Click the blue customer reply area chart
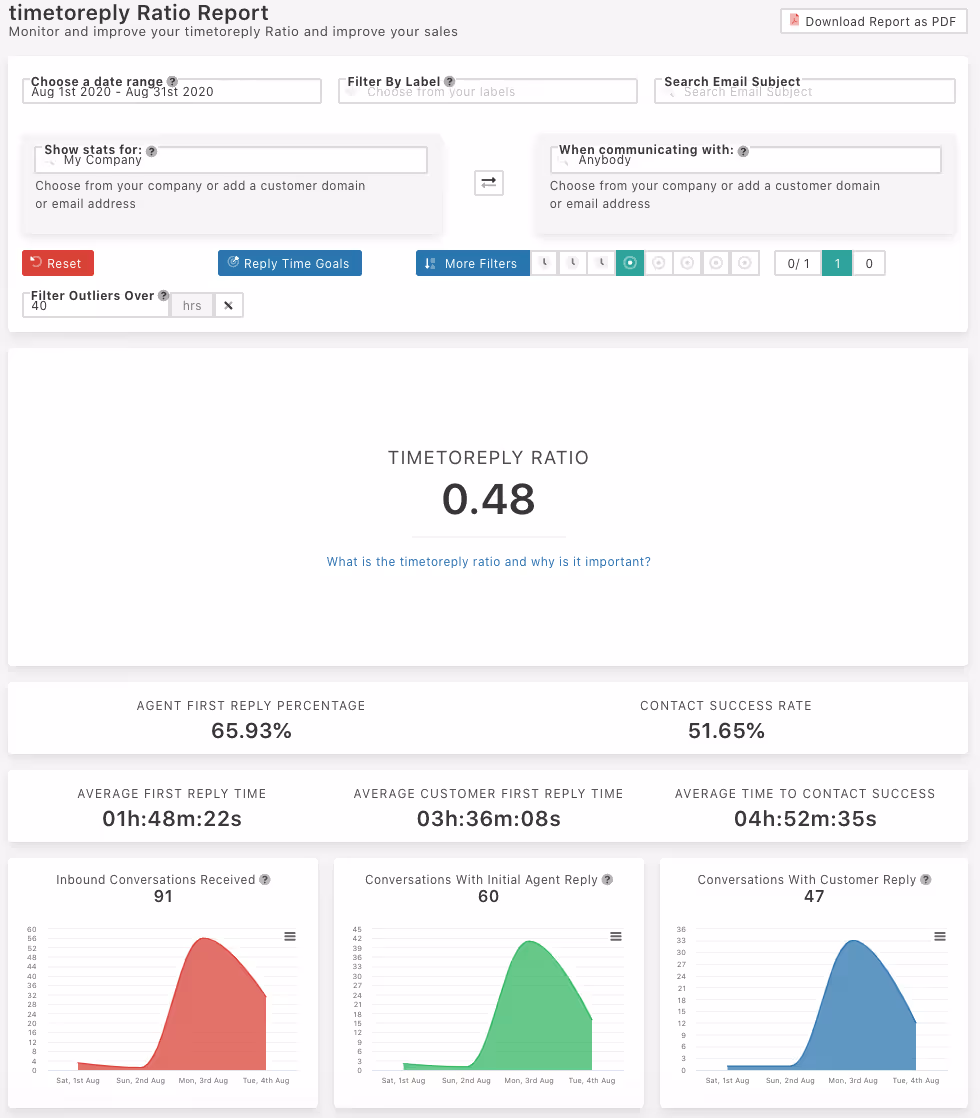 pyautogui.click(x=822, y=1006)
